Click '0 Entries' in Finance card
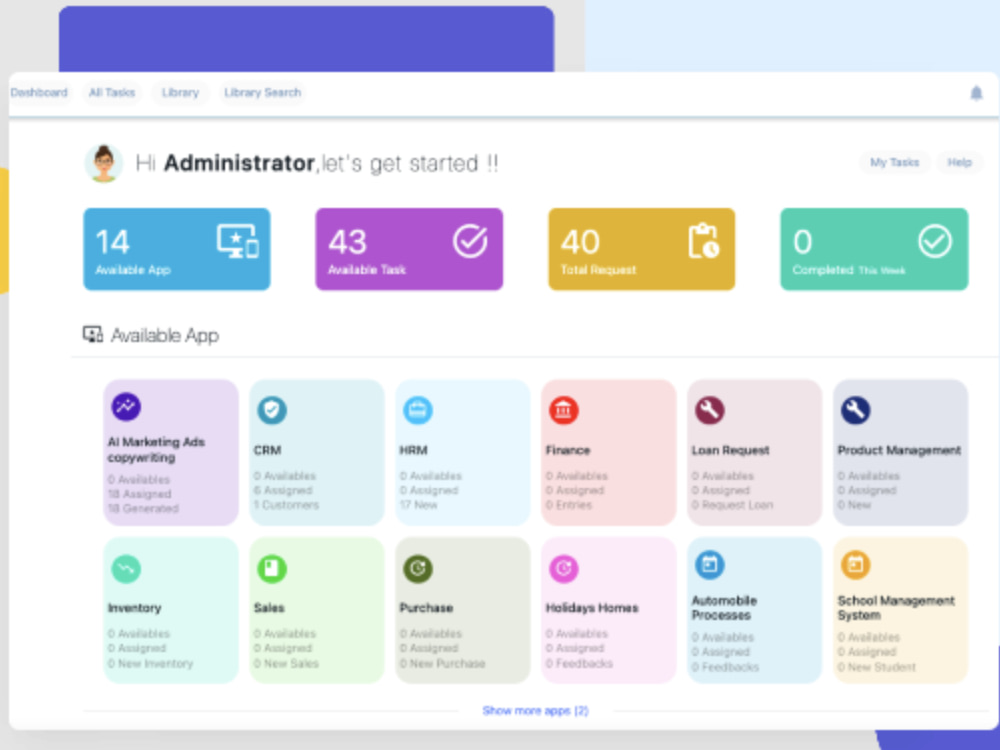 click(x=568, y=505)
